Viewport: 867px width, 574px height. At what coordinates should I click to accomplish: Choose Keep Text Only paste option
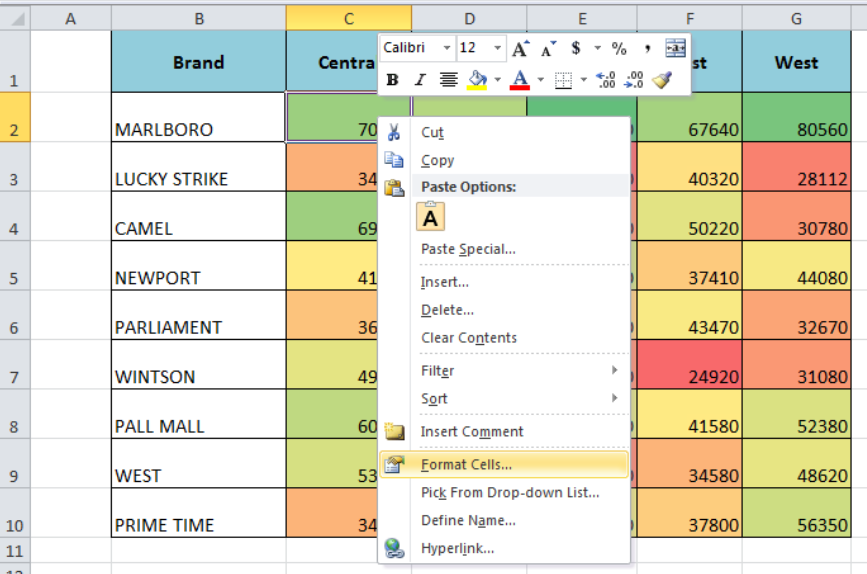tap(430, 217)
